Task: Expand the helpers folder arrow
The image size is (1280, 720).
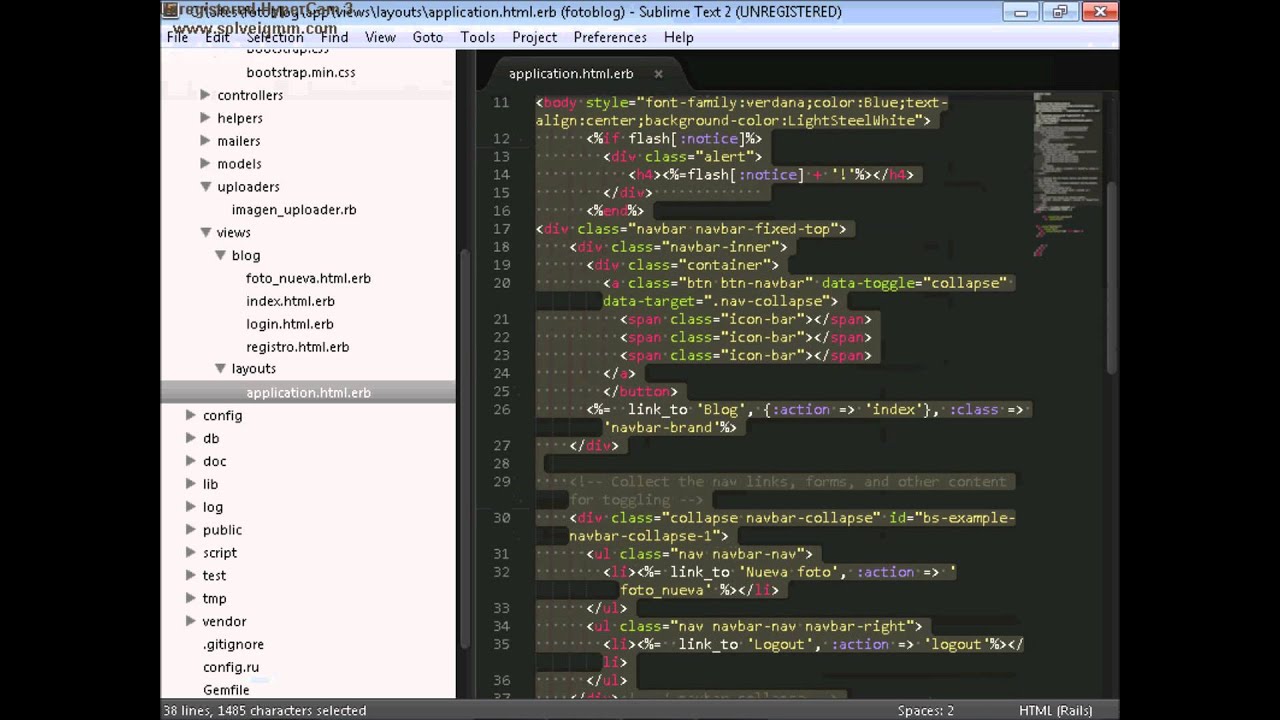Action: click(x=205, y=118)
